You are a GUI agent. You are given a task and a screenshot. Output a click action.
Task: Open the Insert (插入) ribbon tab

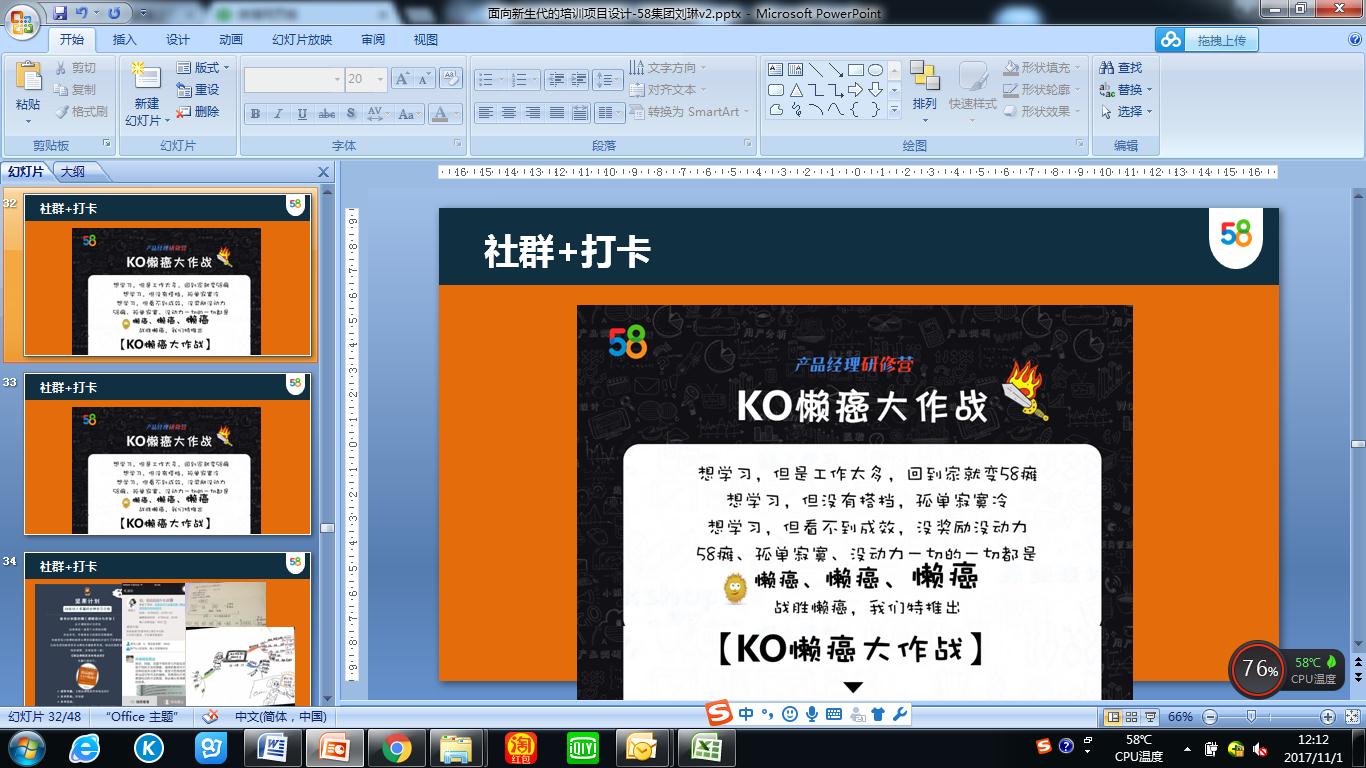(125, 40)
